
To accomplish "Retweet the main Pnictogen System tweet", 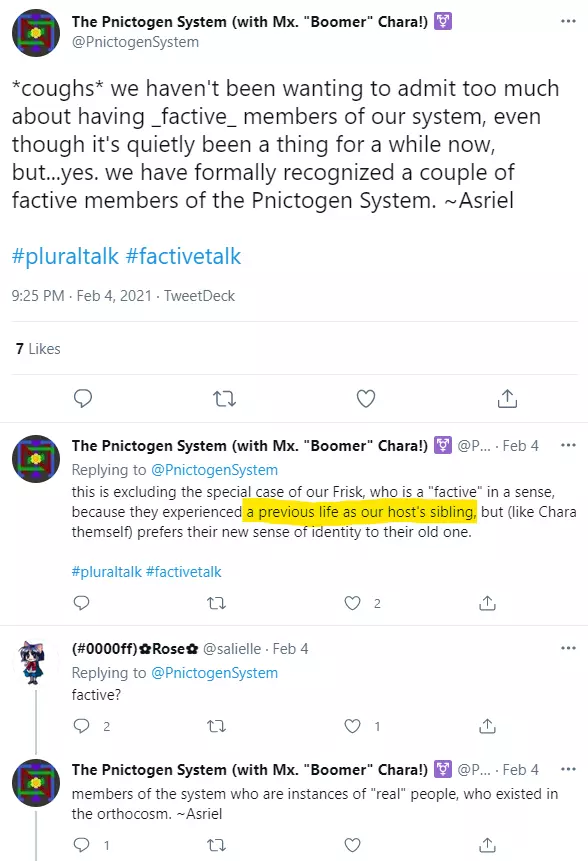I will coord(224,398).
